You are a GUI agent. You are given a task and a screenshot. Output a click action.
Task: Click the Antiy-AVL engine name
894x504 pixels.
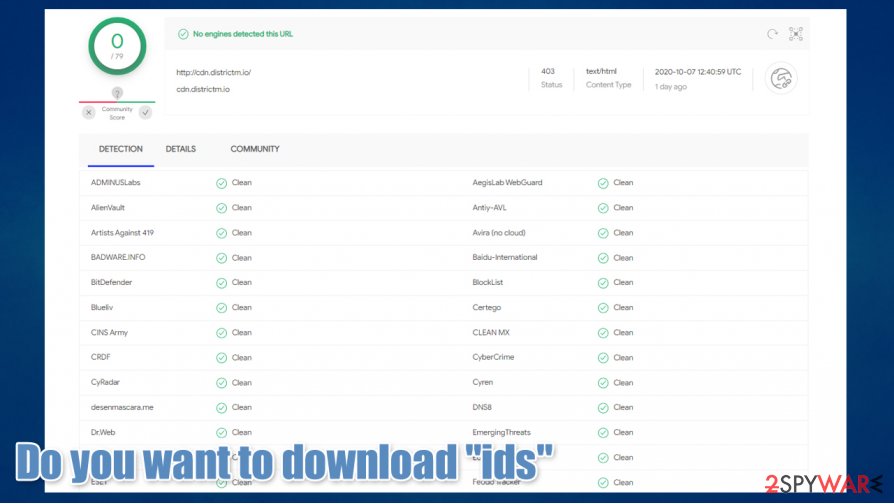pyautogui.click(x=489, y=208)
